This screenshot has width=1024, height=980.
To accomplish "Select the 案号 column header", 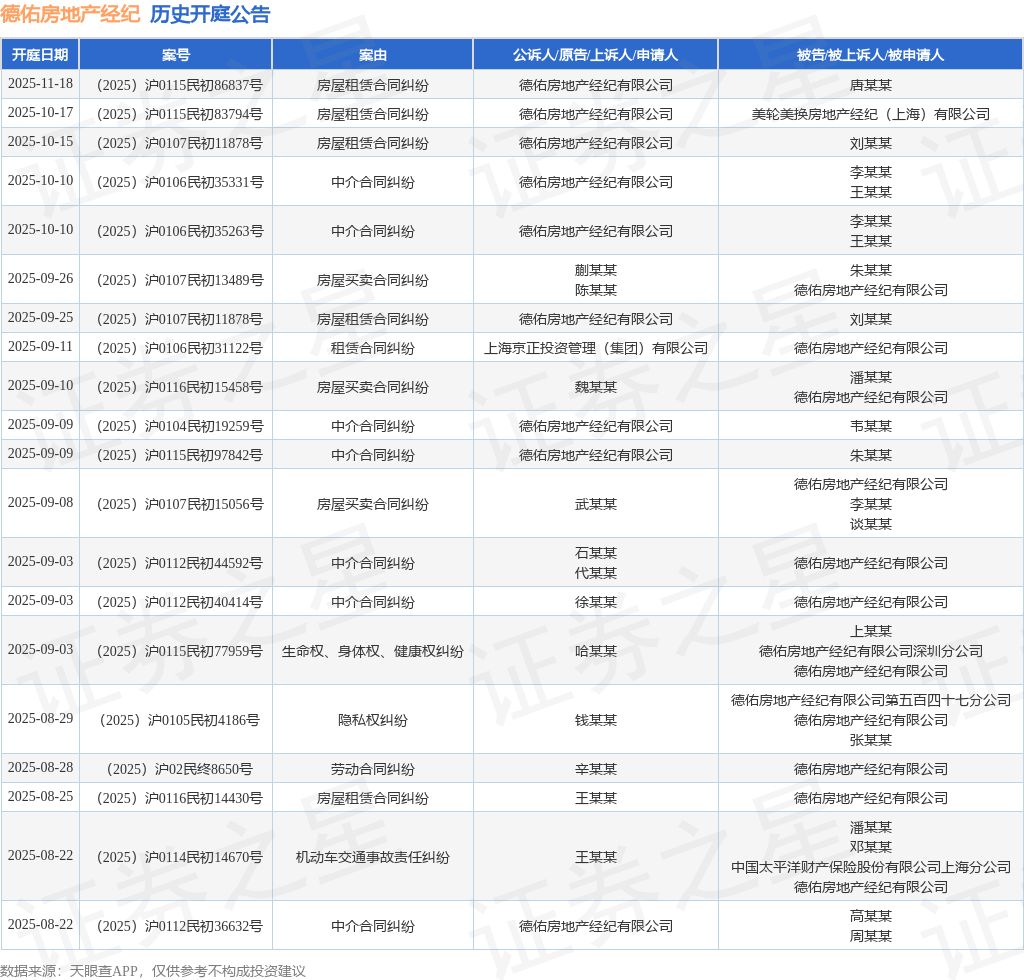I will coord(176,55).
